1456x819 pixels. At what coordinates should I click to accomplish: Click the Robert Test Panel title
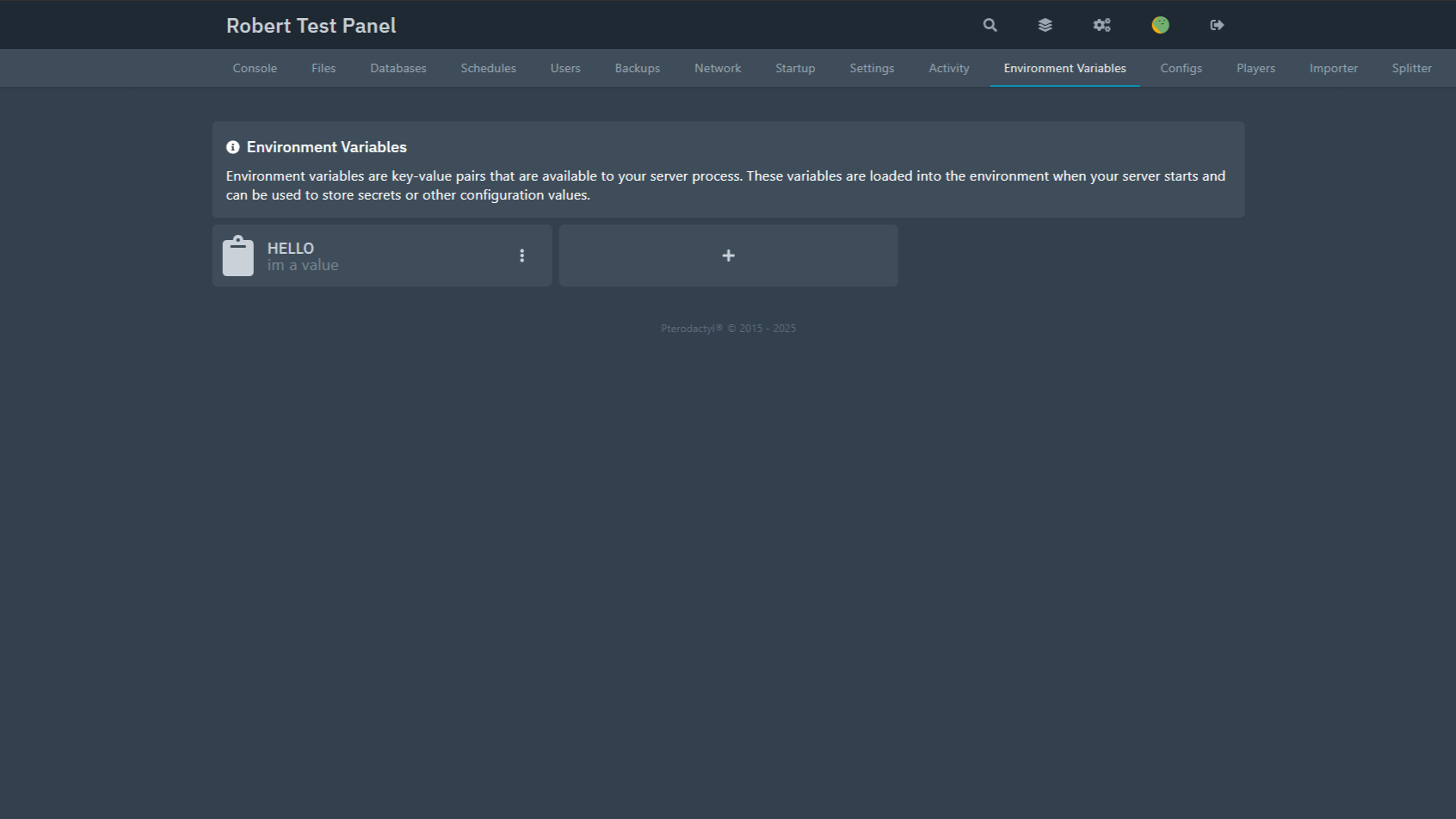(x=311, y=26)
